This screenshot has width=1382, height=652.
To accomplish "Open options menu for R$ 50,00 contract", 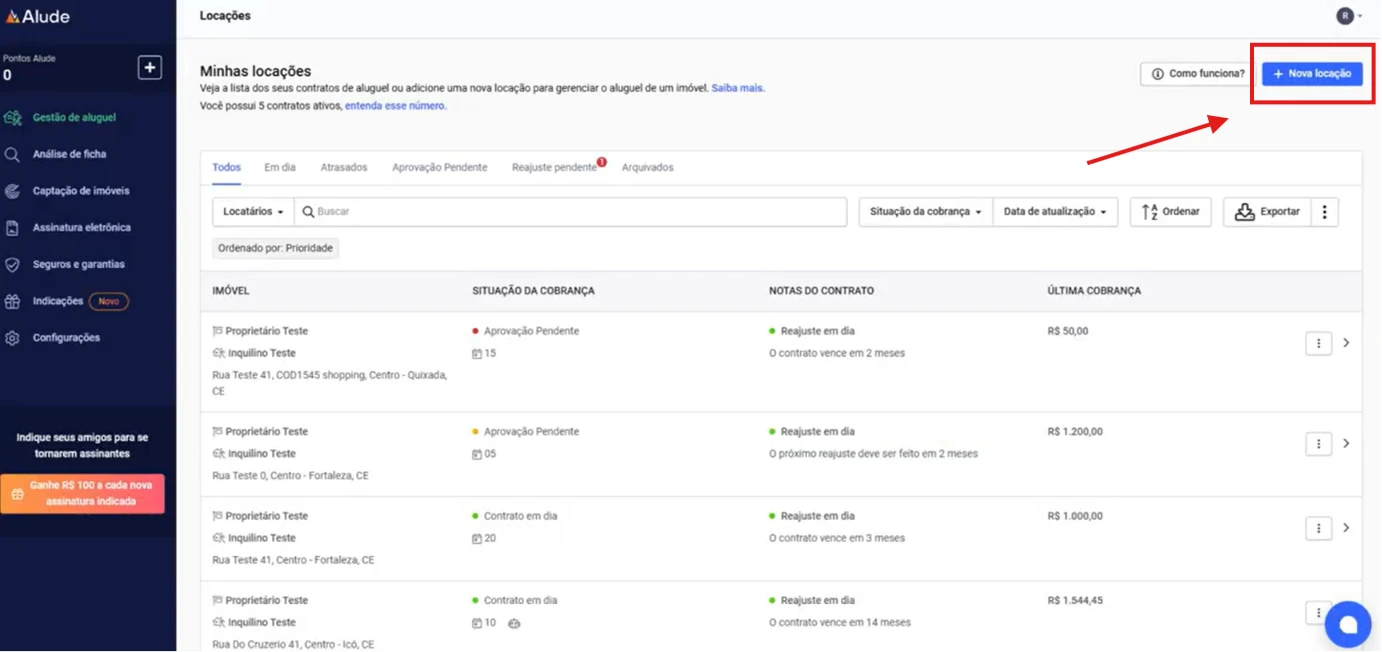I will 1319,343.
